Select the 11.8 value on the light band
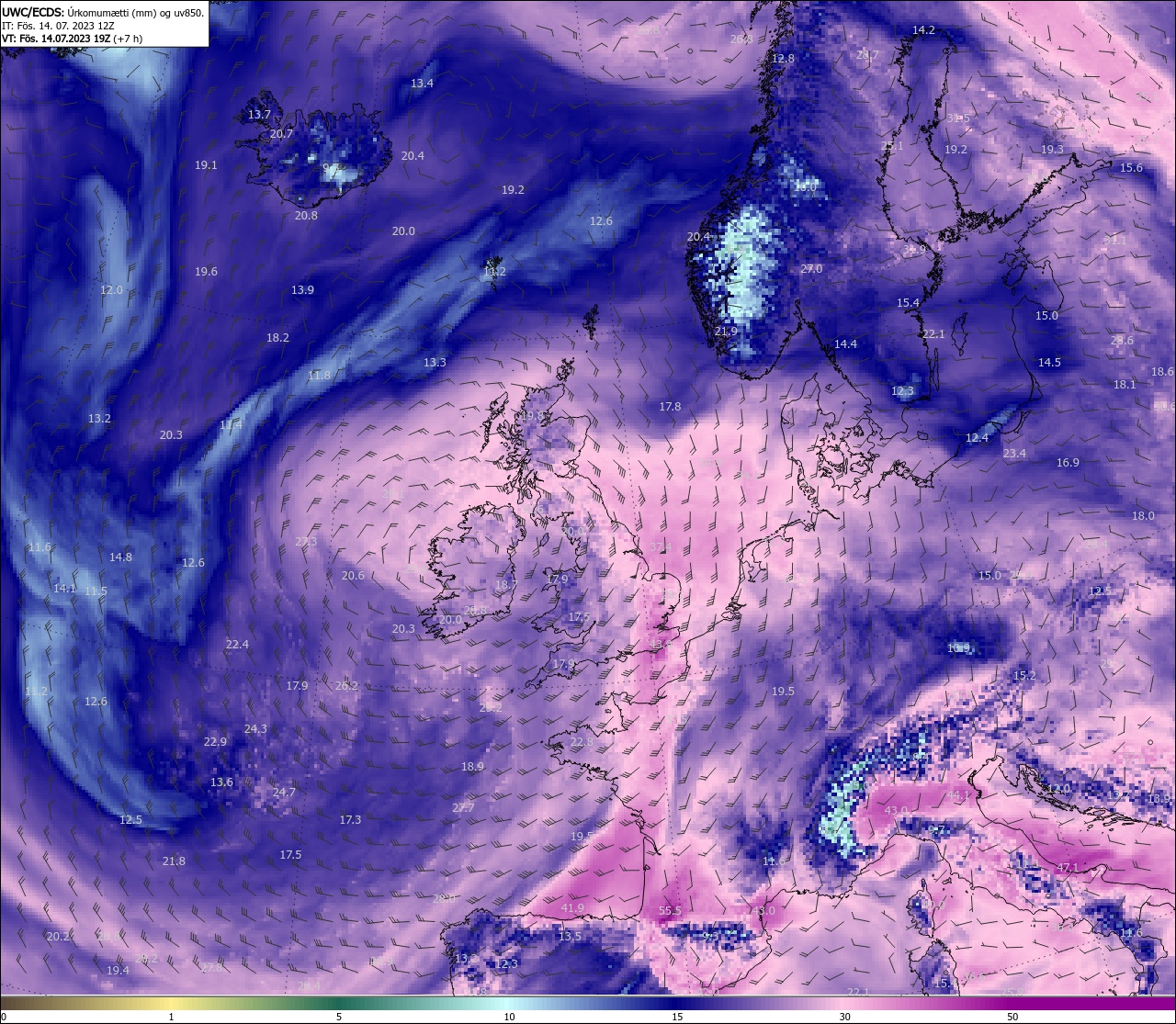This screenshot has height=1024, width=1176. [x=319, y=376]
